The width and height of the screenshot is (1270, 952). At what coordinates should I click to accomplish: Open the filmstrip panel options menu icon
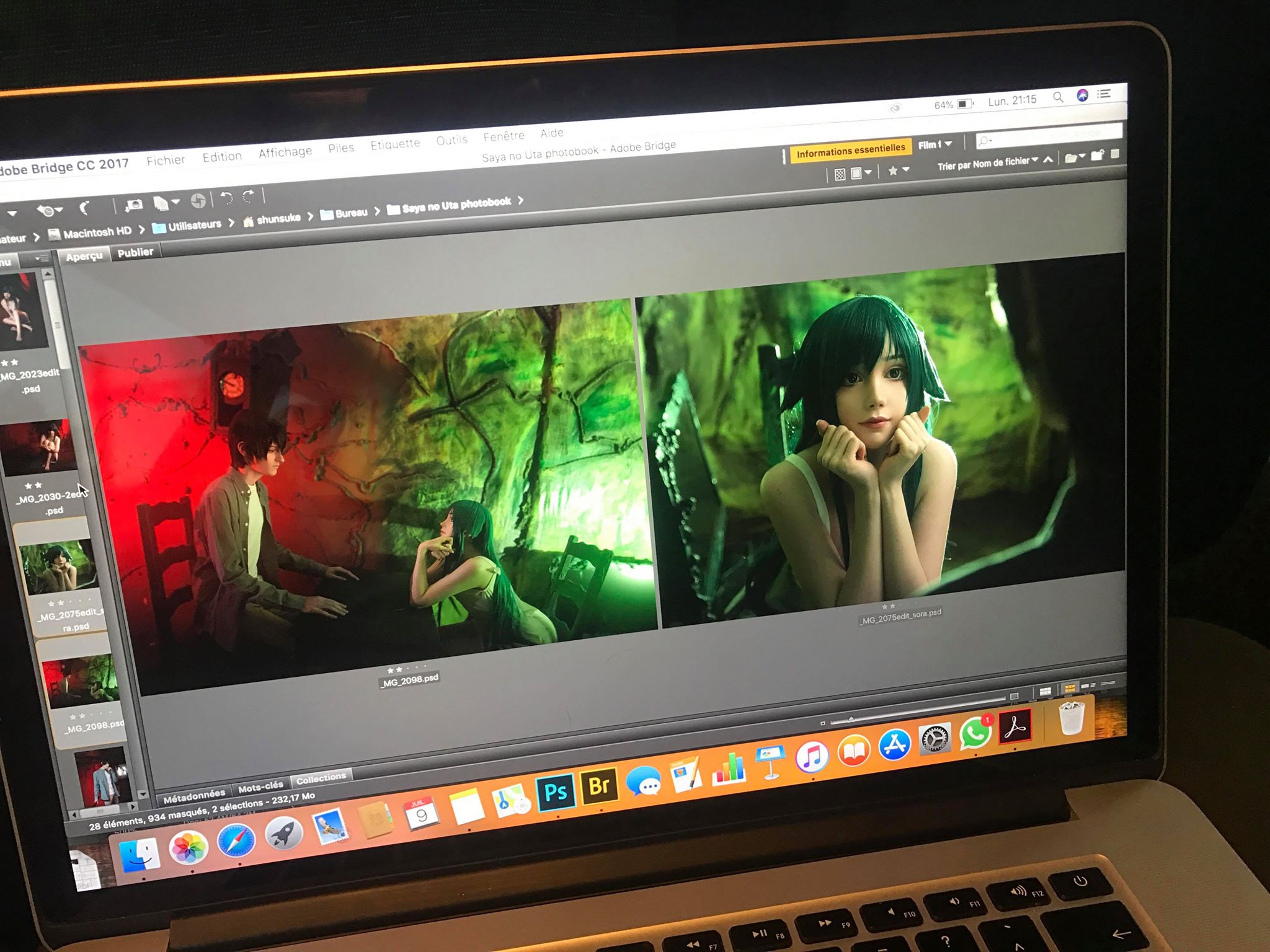pos(42,258)
